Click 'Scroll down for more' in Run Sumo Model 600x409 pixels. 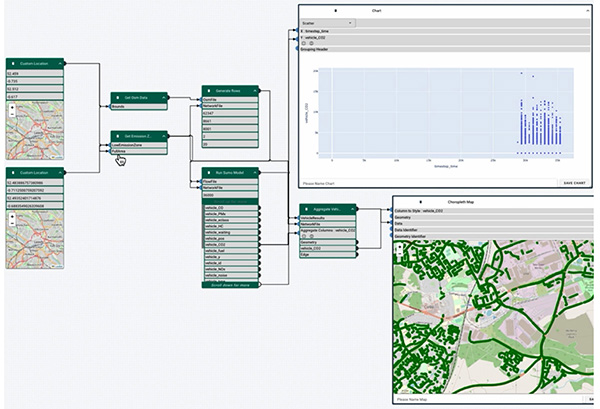230,285
